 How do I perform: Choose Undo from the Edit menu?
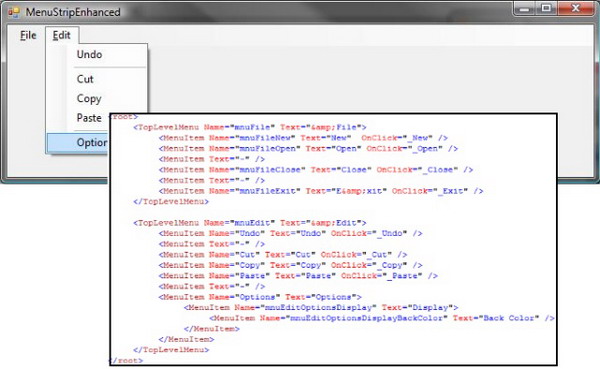tap(89, 54)
